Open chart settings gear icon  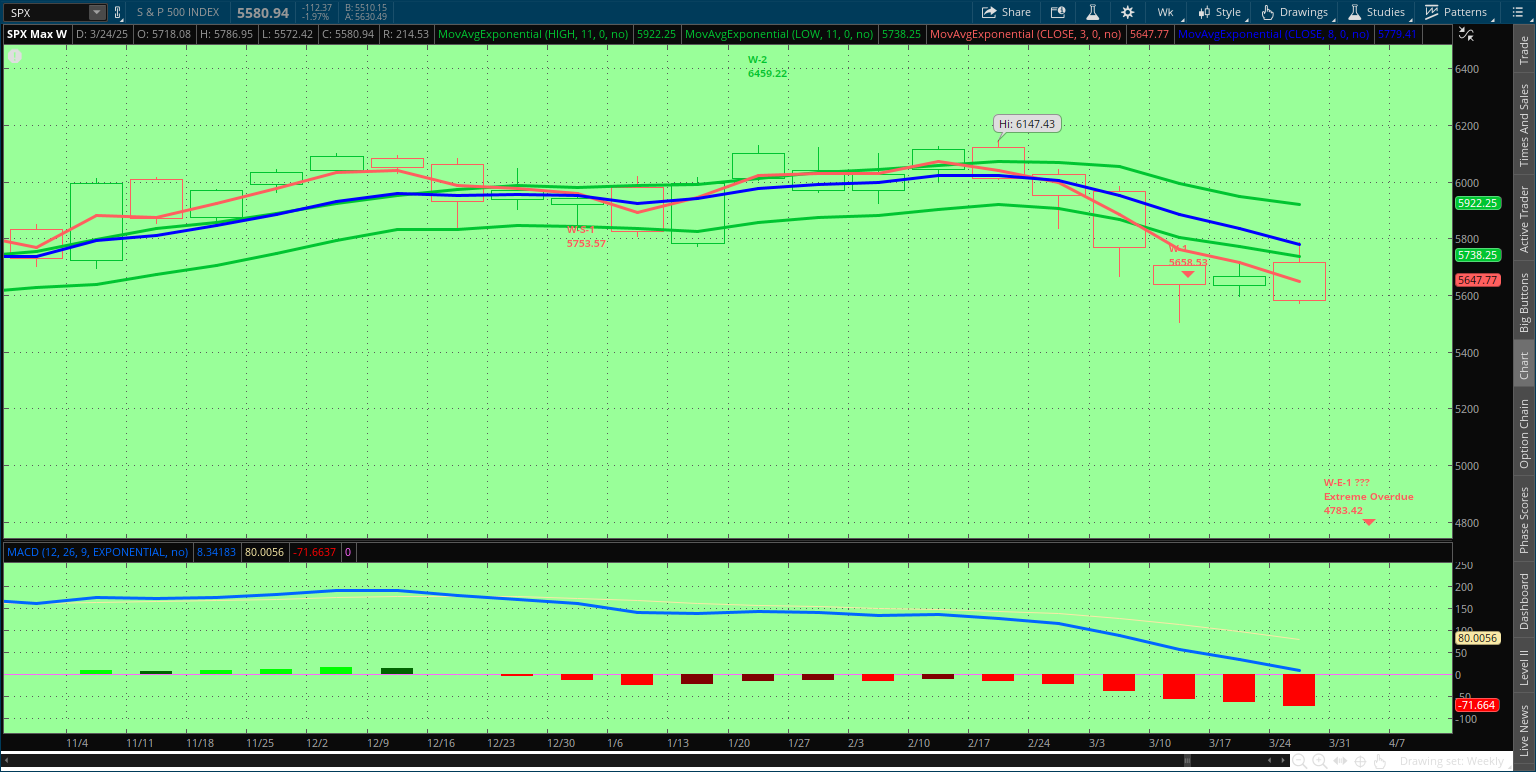click(x=1128, y=12)
